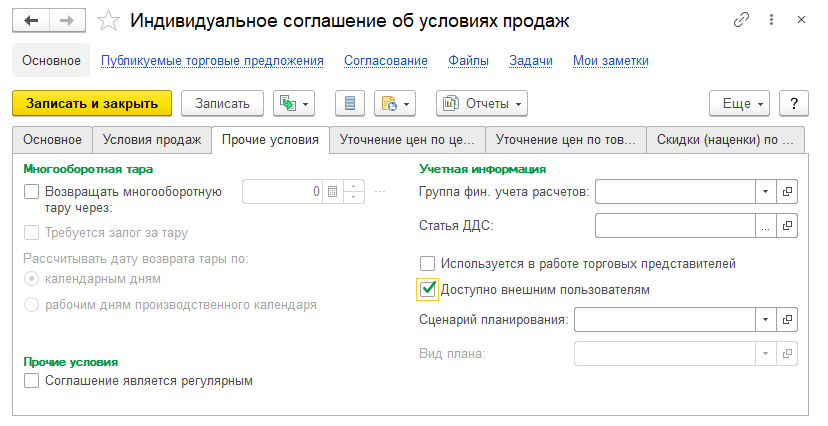Open the form for Сценарий планирования
Screen dimensions: 828x426
(788, 319)
